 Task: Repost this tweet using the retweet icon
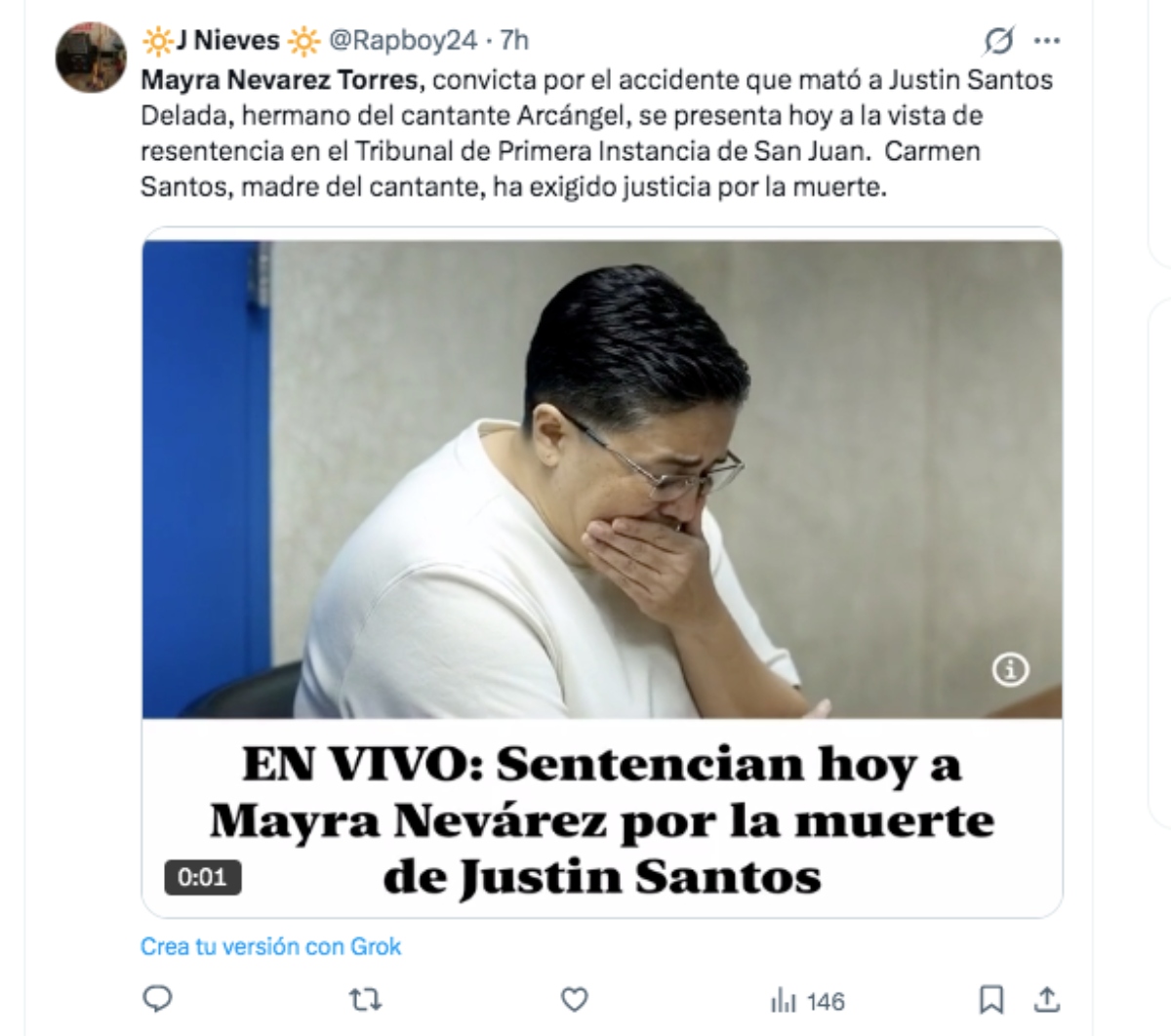367,1000
